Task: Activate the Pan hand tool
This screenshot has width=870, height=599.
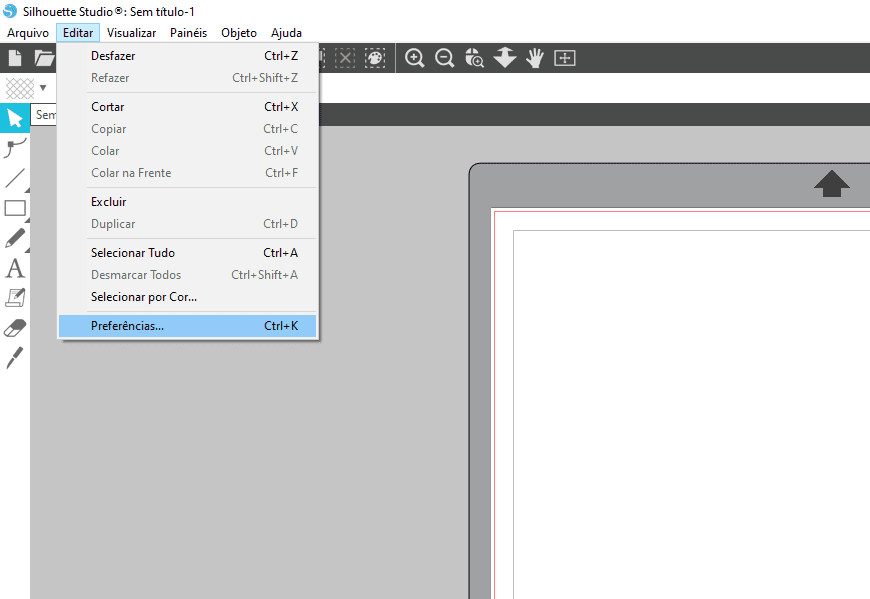Action: (x=535, y=58)
